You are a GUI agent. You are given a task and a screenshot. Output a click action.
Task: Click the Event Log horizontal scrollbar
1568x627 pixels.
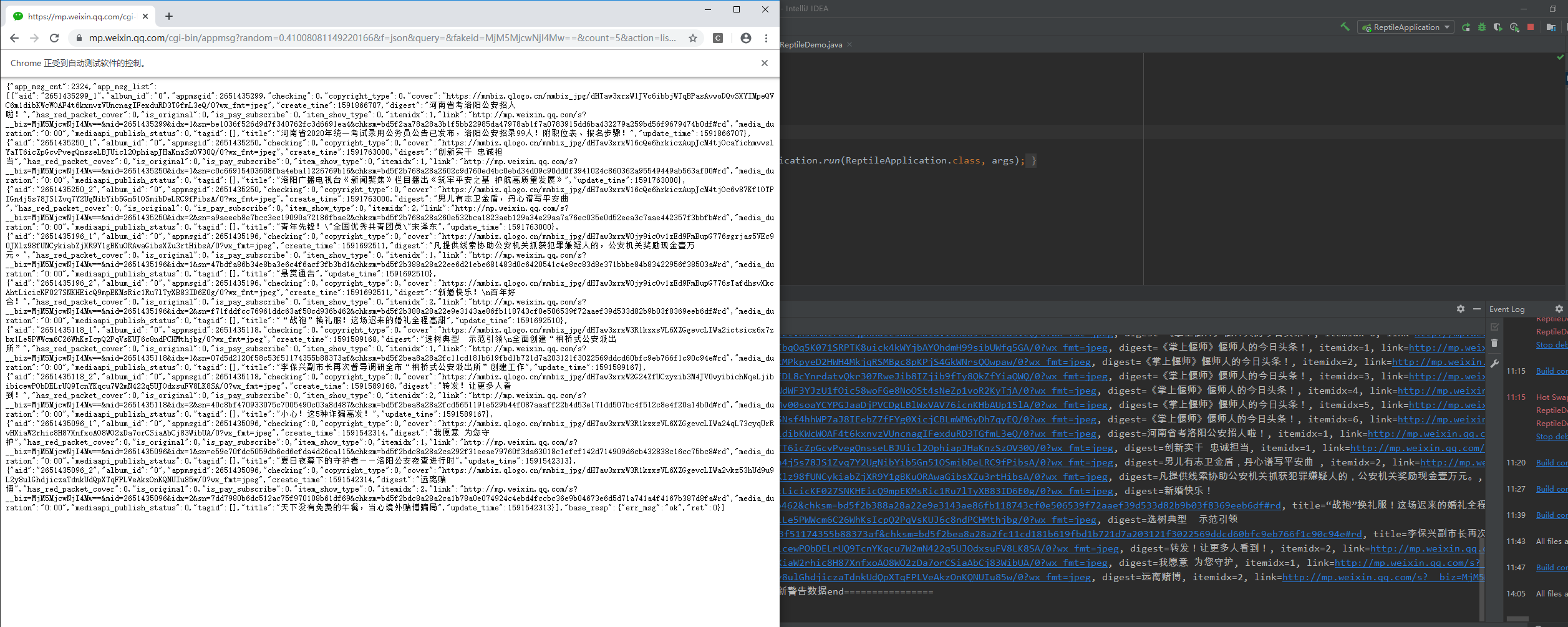pyautogui.click(x=1517, y=620)
